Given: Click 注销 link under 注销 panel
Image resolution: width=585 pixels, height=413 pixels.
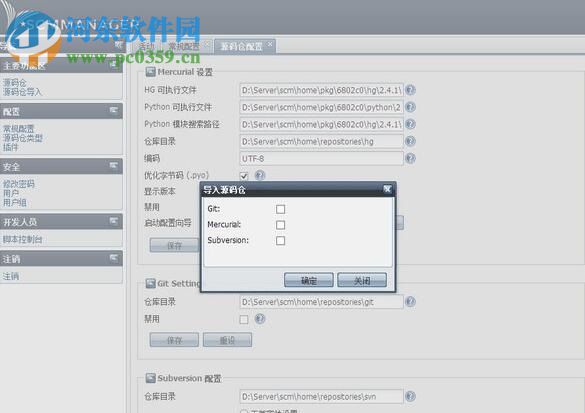Looking at the screenshot, I should point(10,276).
